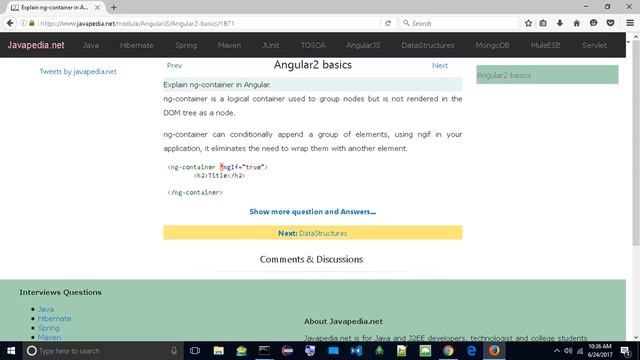
Task: Go back with the browser back arrow
Action: pos(10,23)
